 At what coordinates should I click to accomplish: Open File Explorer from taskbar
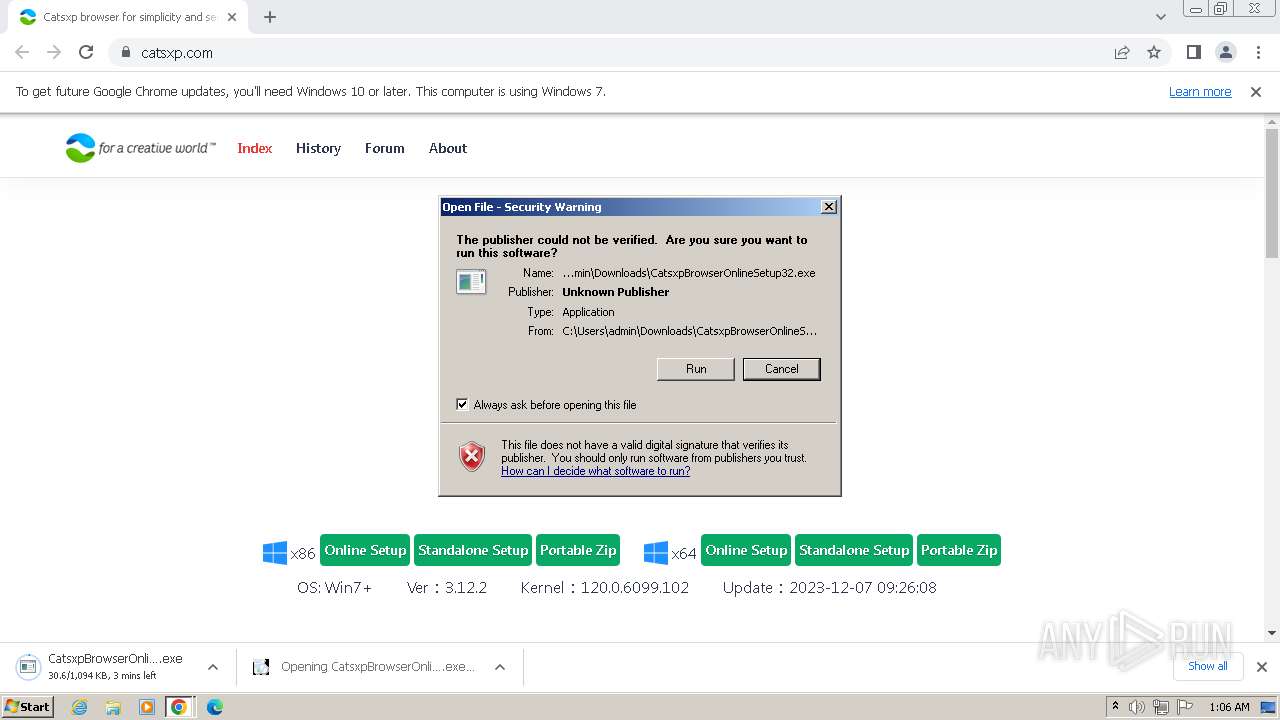tap(113, 707)
